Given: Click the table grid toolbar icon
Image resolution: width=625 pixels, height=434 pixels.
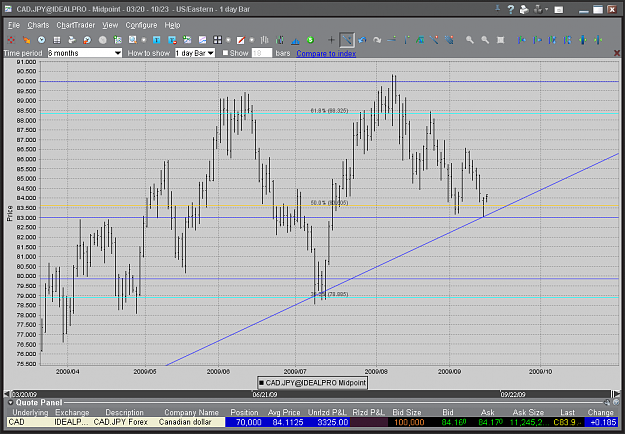Looking at the screenshot, I should coord(57,40).
